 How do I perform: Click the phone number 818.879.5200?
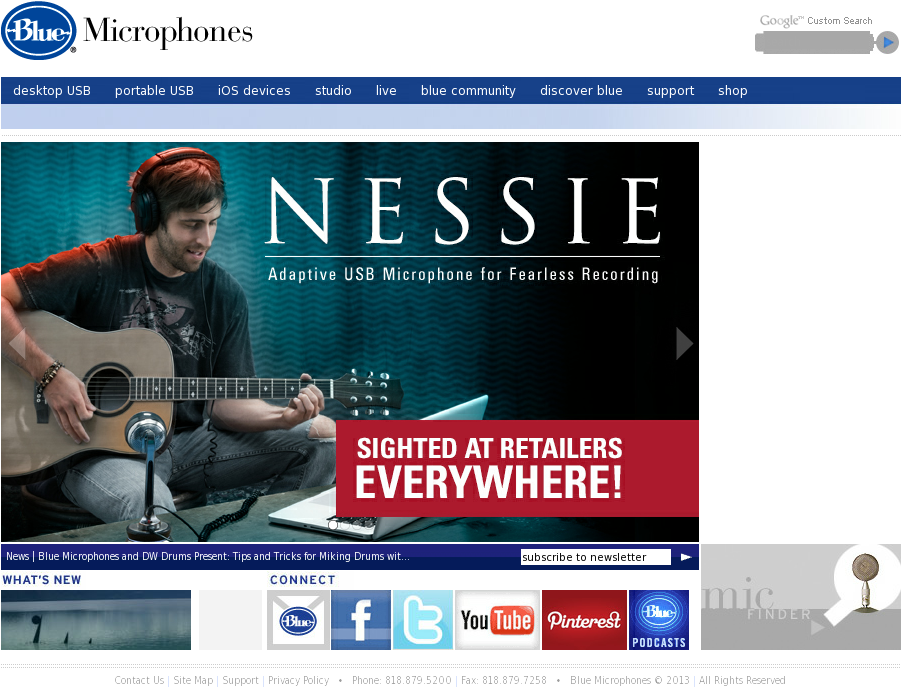pyautogui.click(x=418, y=680)
